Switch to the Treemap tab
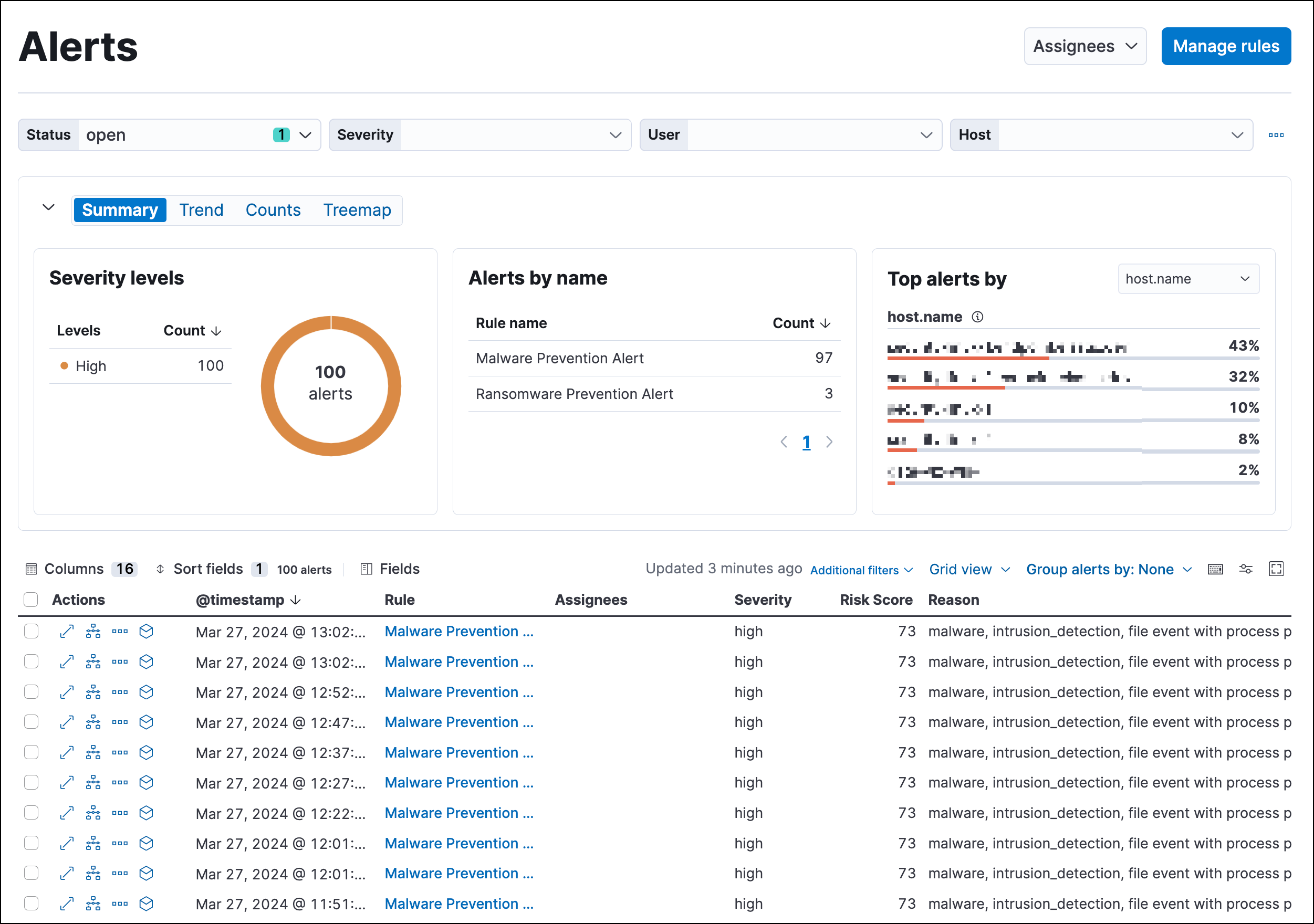The image size is (1314, 924). coord(358,209)
